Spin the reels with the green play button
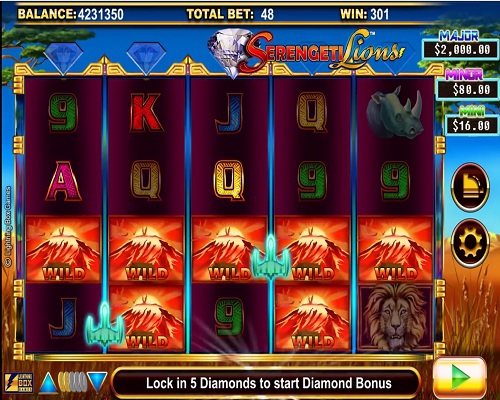This screenshot has width=500, height=400. tap(460, 378)
